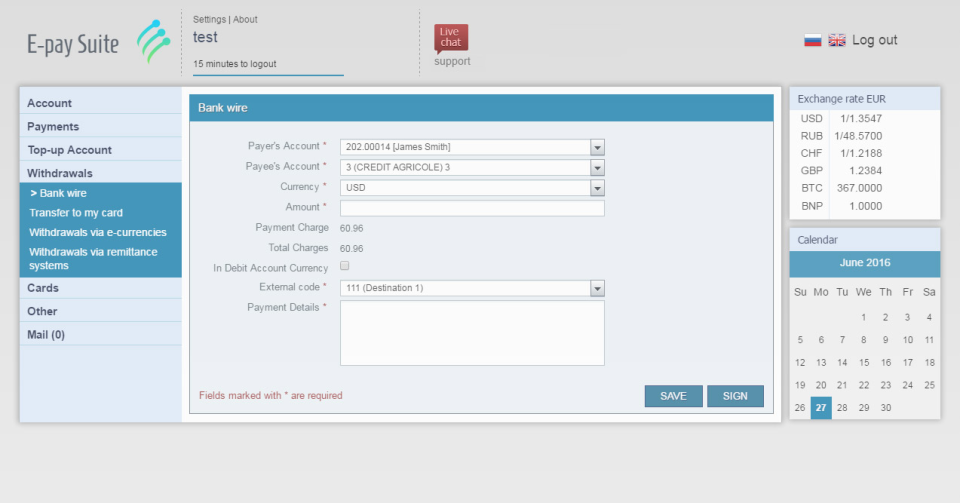This screenshot has height=503, width=960.
Task: Expand External code dropdown arrow
Action: click(x=598, y=288)
